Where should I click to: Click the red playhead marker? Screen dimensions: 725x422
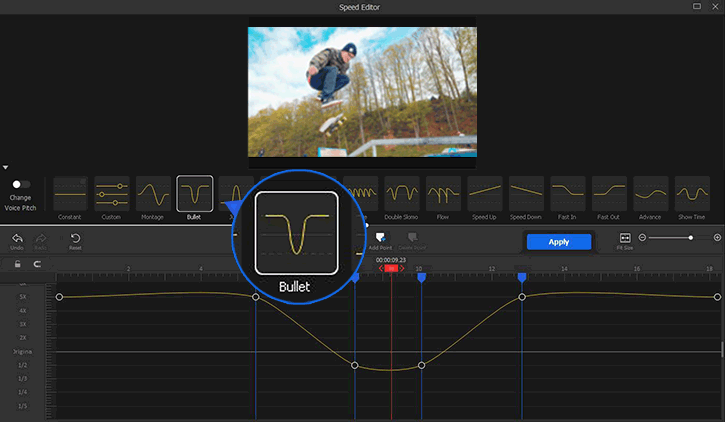[x=391, y=268]
